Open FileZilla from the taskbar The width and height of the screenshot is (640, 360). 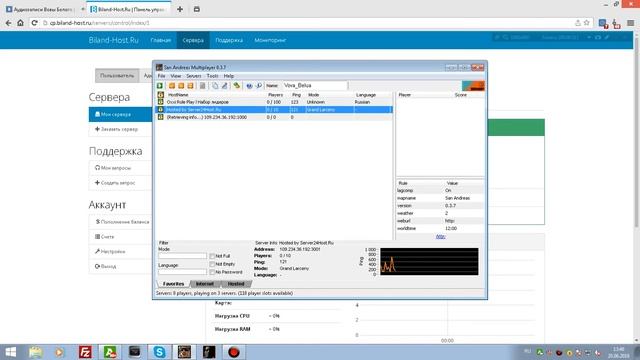(x=85, y=352)
